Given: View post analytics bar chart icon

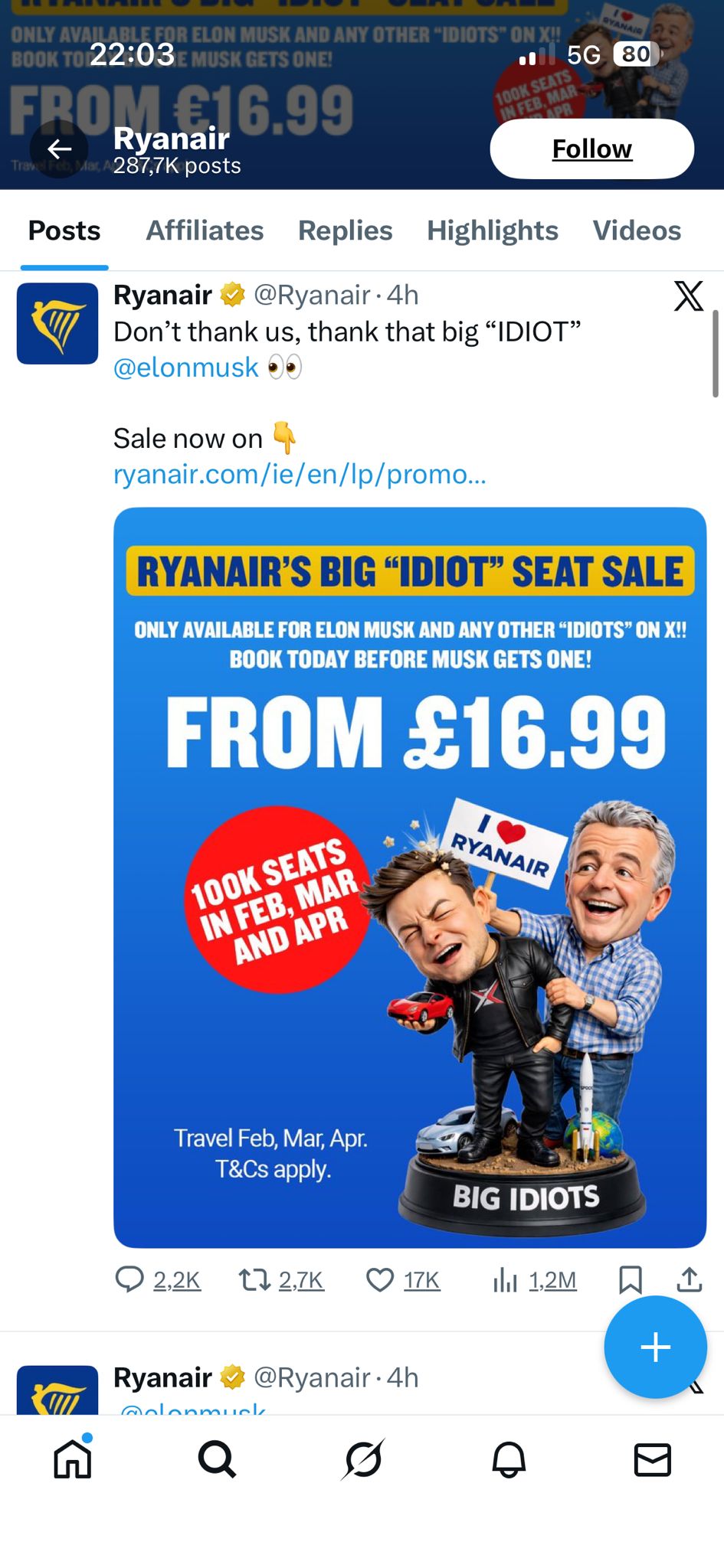Looking at the screenshot, I should coord(505,1279).
